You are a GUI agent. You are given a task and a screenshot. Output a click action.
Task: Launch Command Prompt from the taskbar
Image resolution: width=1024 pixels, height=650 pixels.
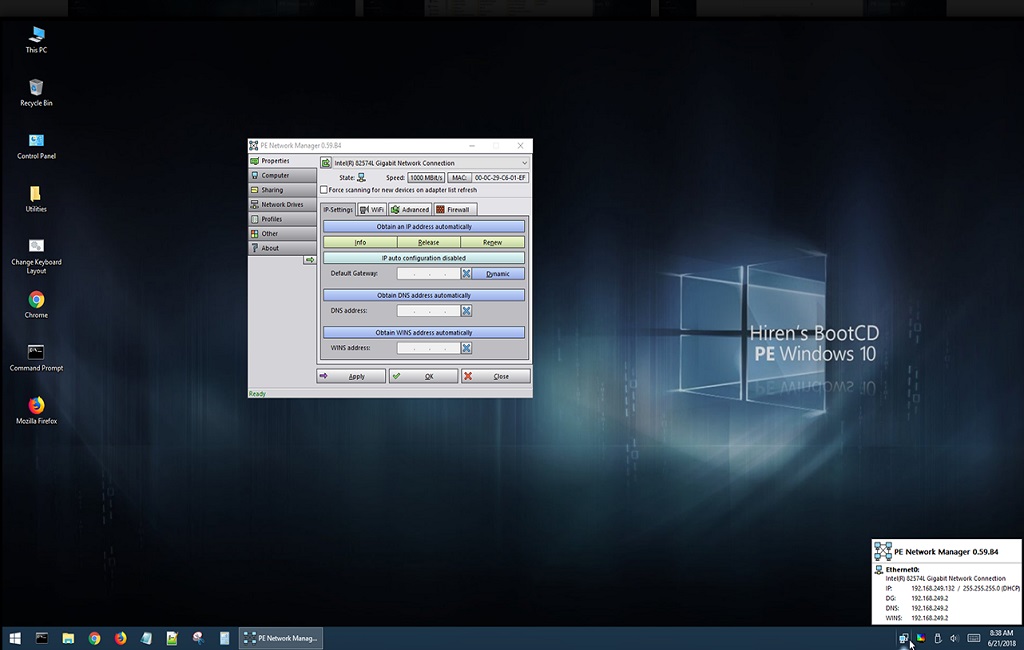42,638
